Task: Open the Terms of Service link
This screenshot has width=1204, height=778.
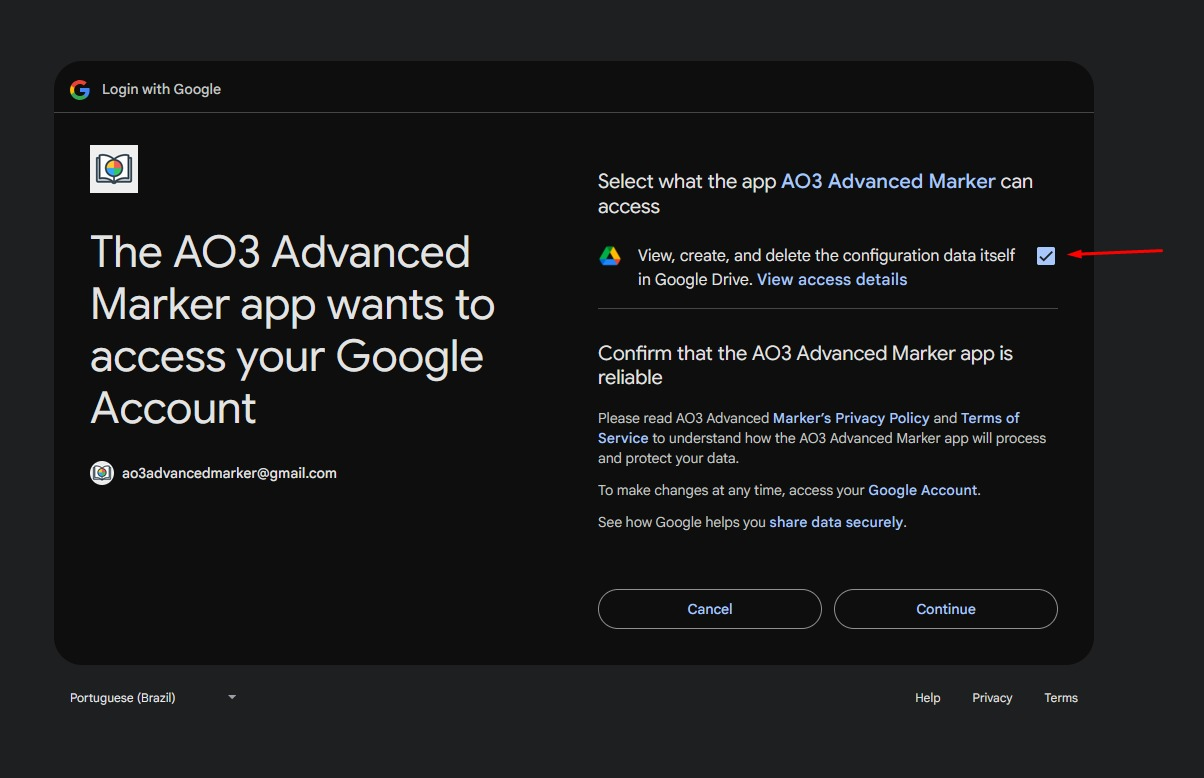Action: (809, 428)
